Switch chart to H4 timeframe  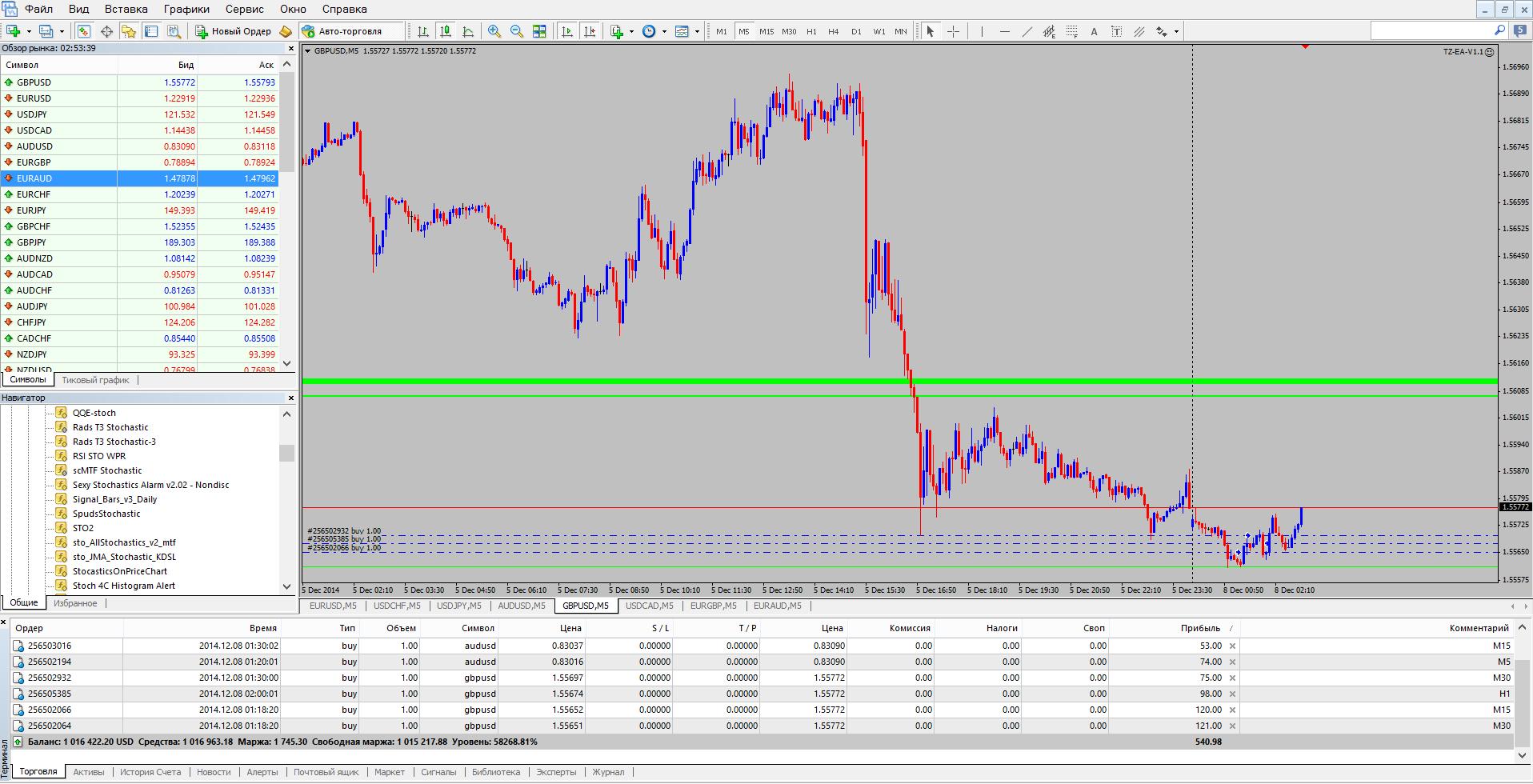point(834,31)
